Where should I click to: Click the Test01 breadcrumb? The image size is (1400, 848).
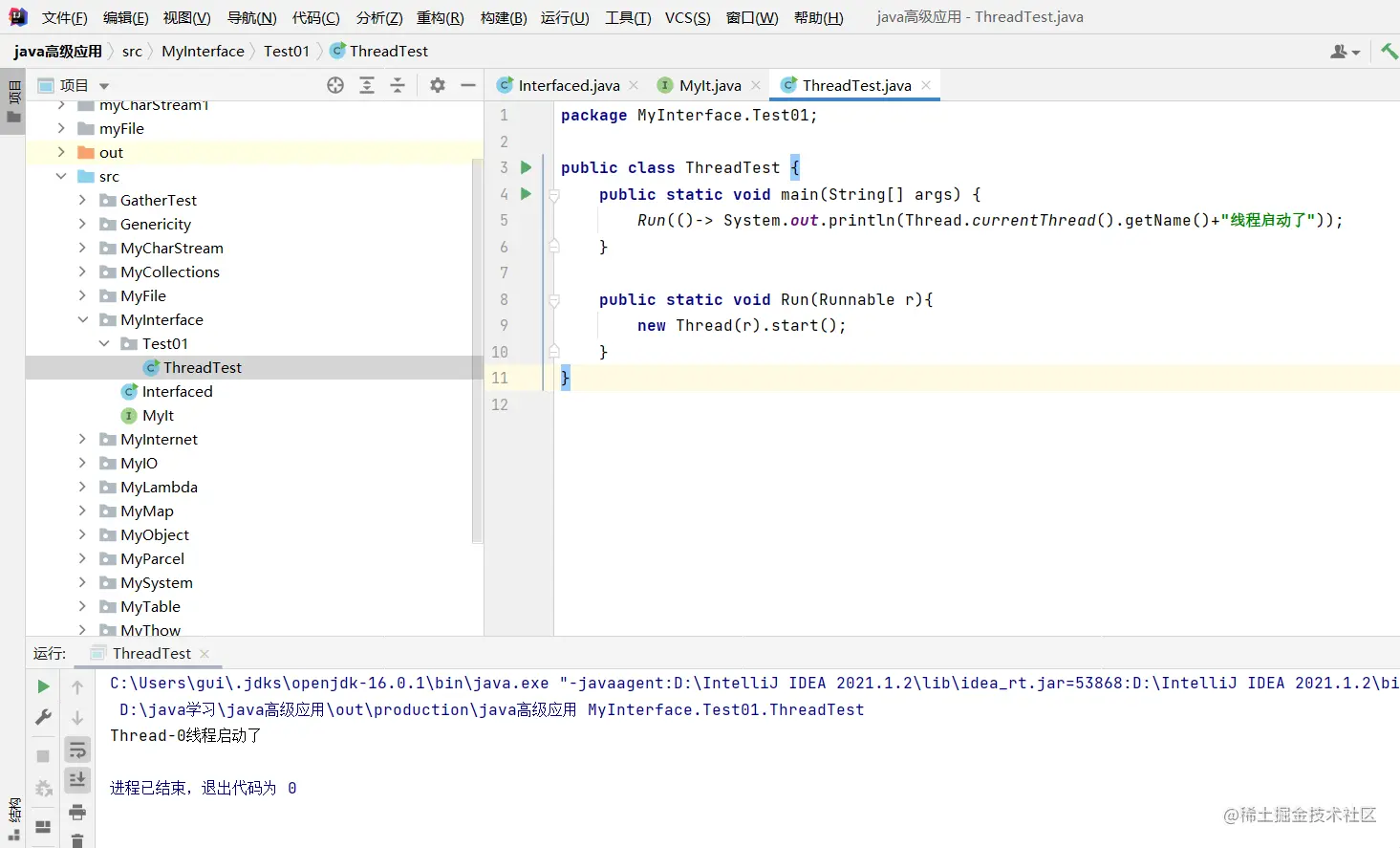pos(287,51)
